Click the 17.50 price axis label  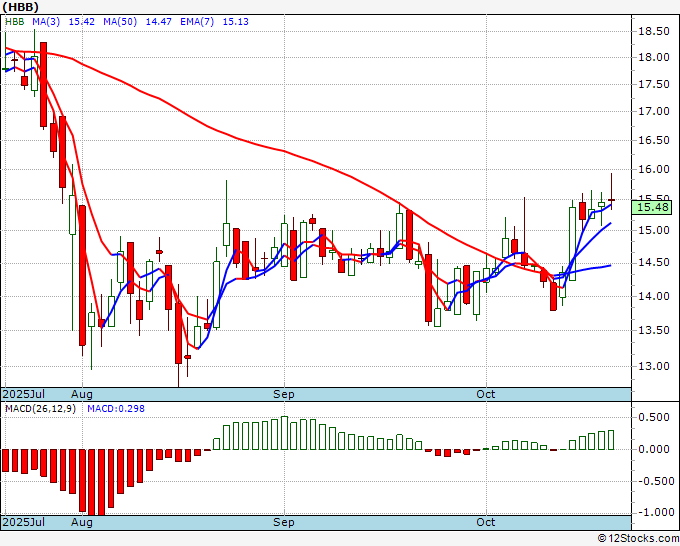tap(654, 84)
